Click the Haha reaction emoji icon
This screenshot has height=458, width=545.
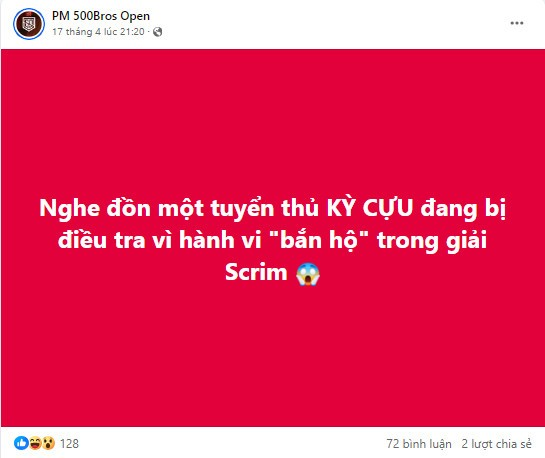[35, 443]
